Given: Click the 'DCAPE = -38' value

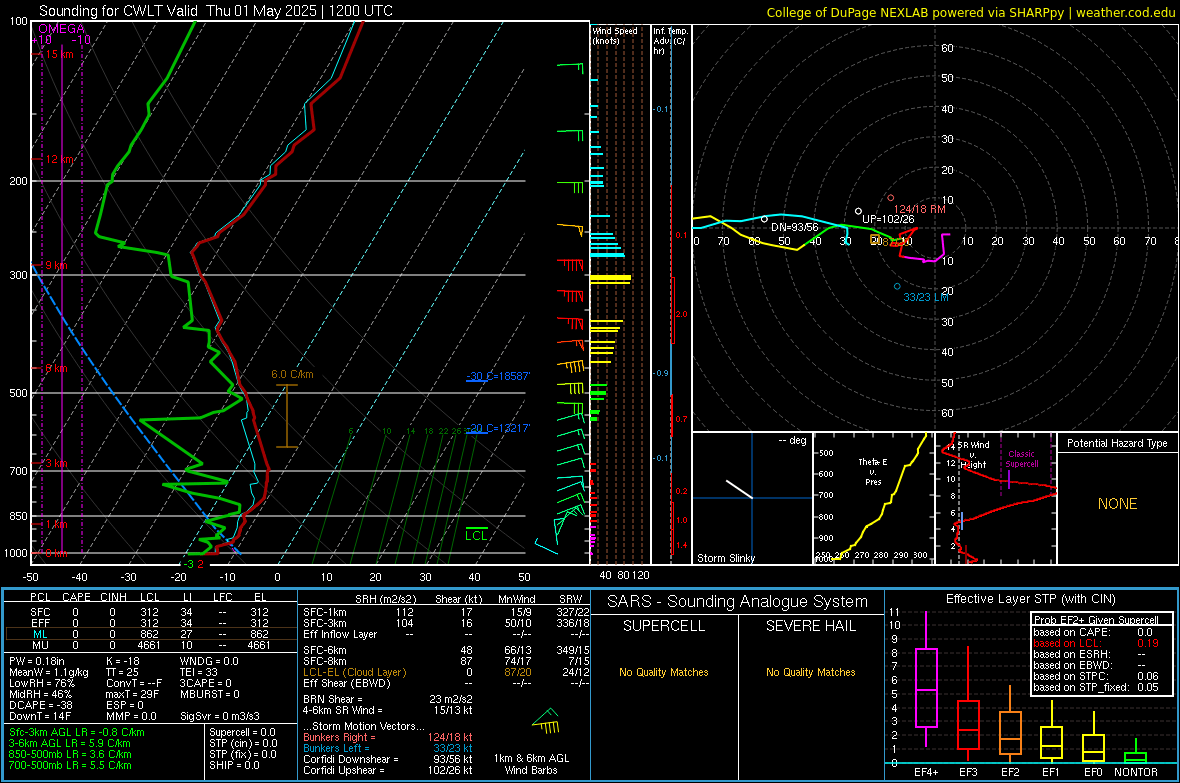Looking at the screenshot, I should pyautogui.click(x=41, y=705).
